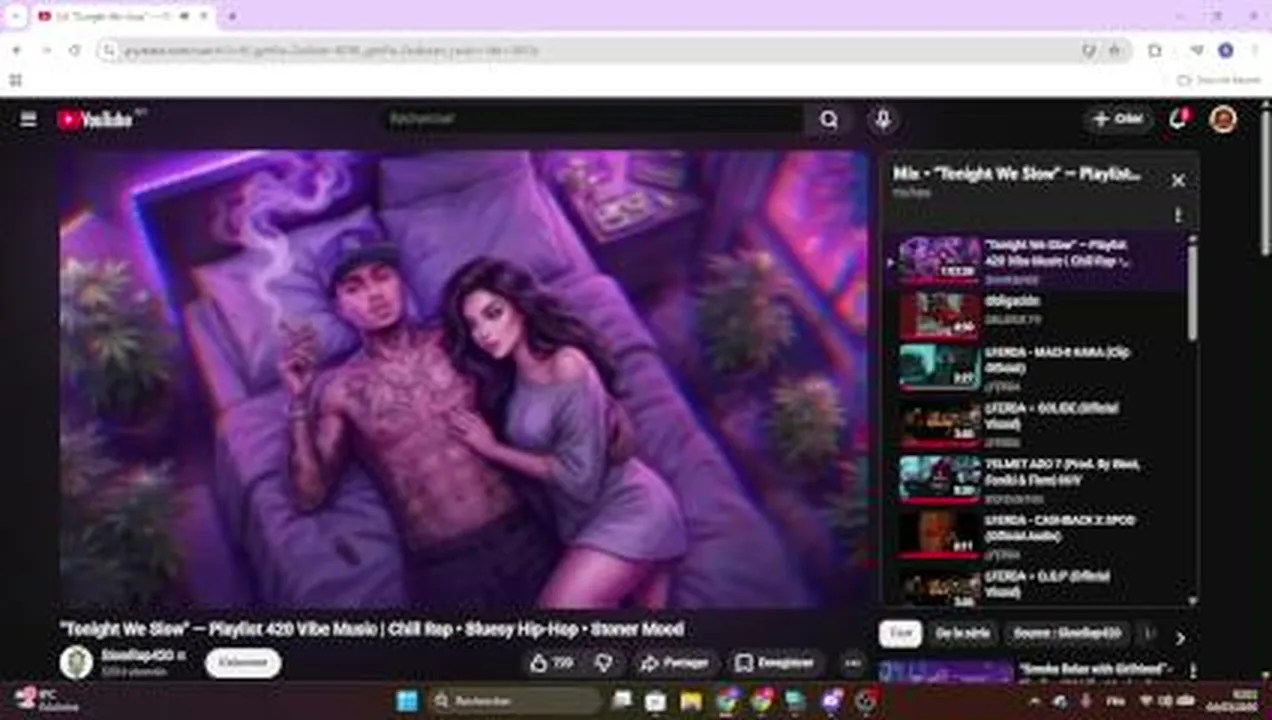
Task: Open a new browser tab
Action: tap(231, 16)
